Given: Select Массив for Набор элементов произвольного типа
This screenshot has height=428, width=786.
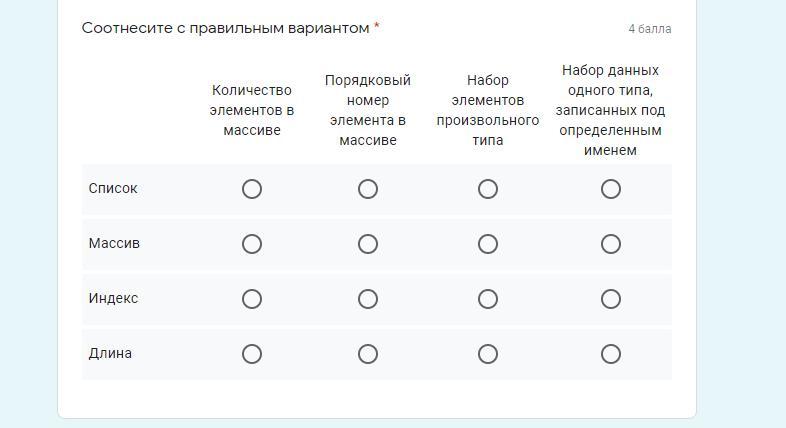Looking at the screenshot, I should [488, 244].
